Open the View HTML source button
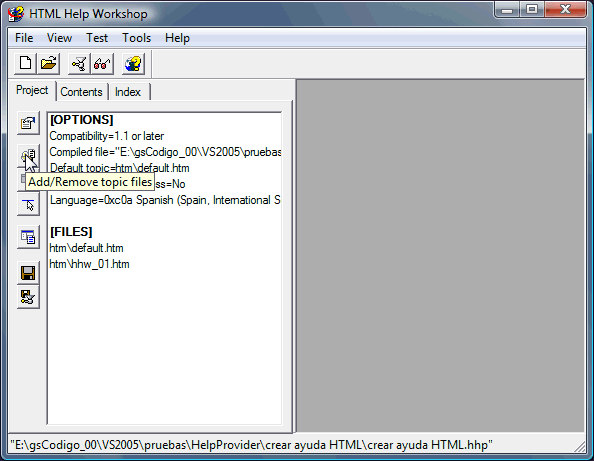The height and width of the screenshot is (461, 594). click(x=28, y=238)
